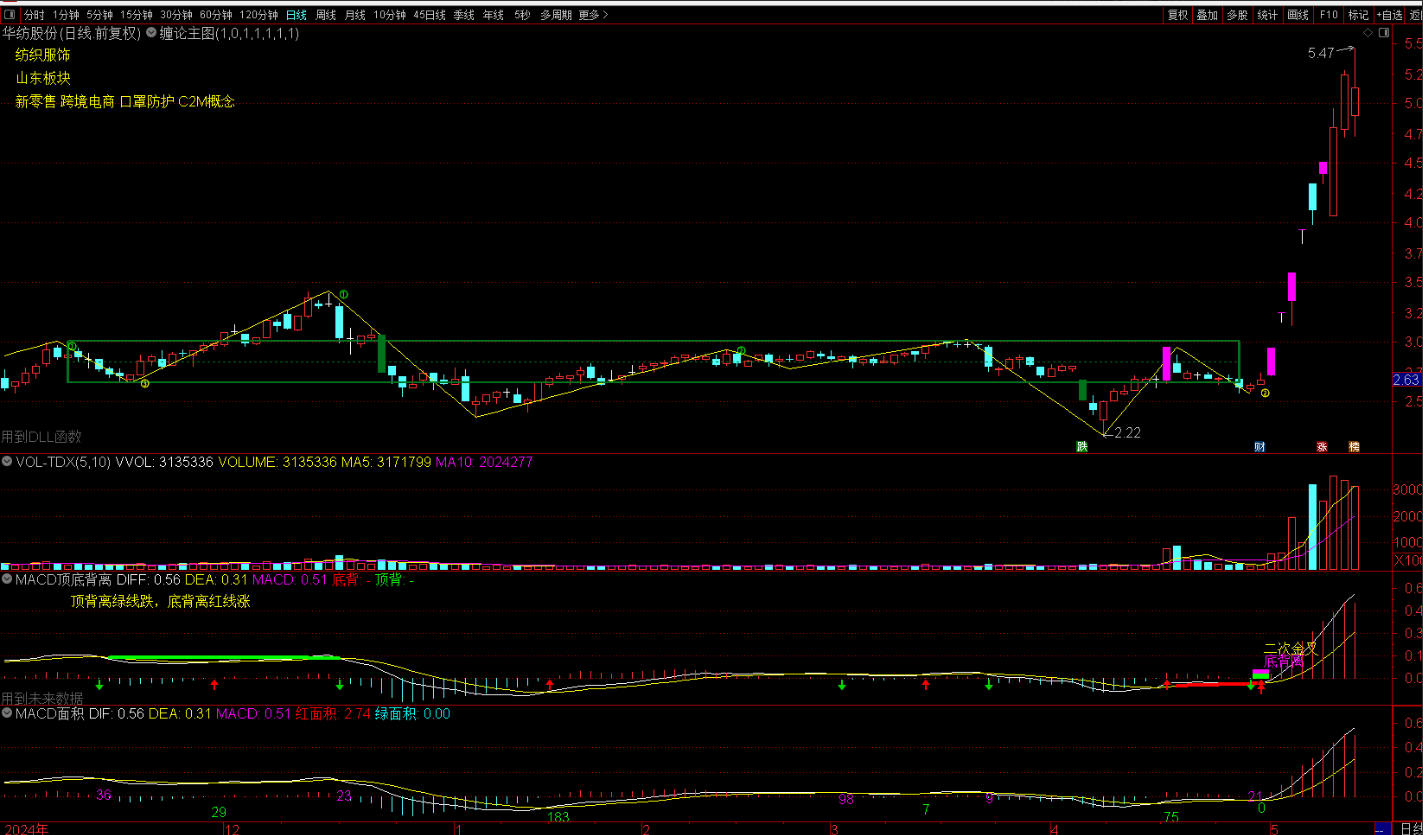Open the 更多 periods expander
The height and width of the screenshot is (835, 1423).
coord(592,15)
